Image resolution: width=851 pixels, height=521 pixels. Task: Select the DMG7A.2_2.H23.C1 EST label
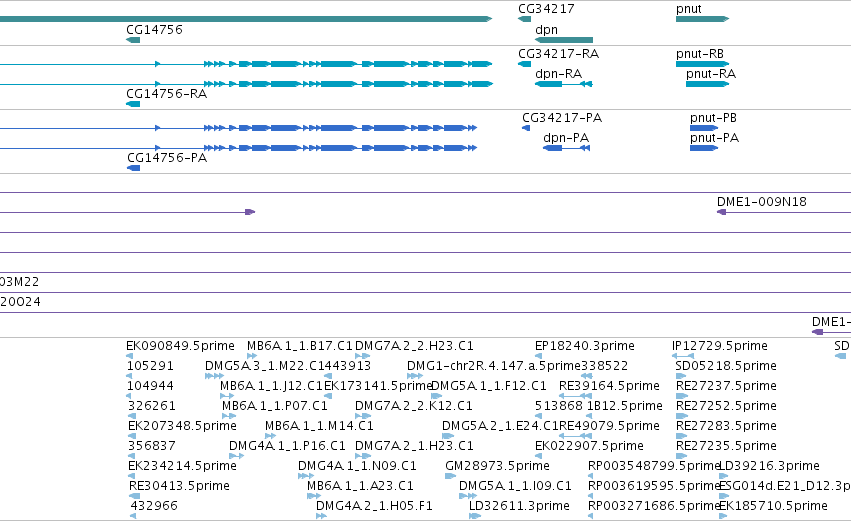[414, 346]
